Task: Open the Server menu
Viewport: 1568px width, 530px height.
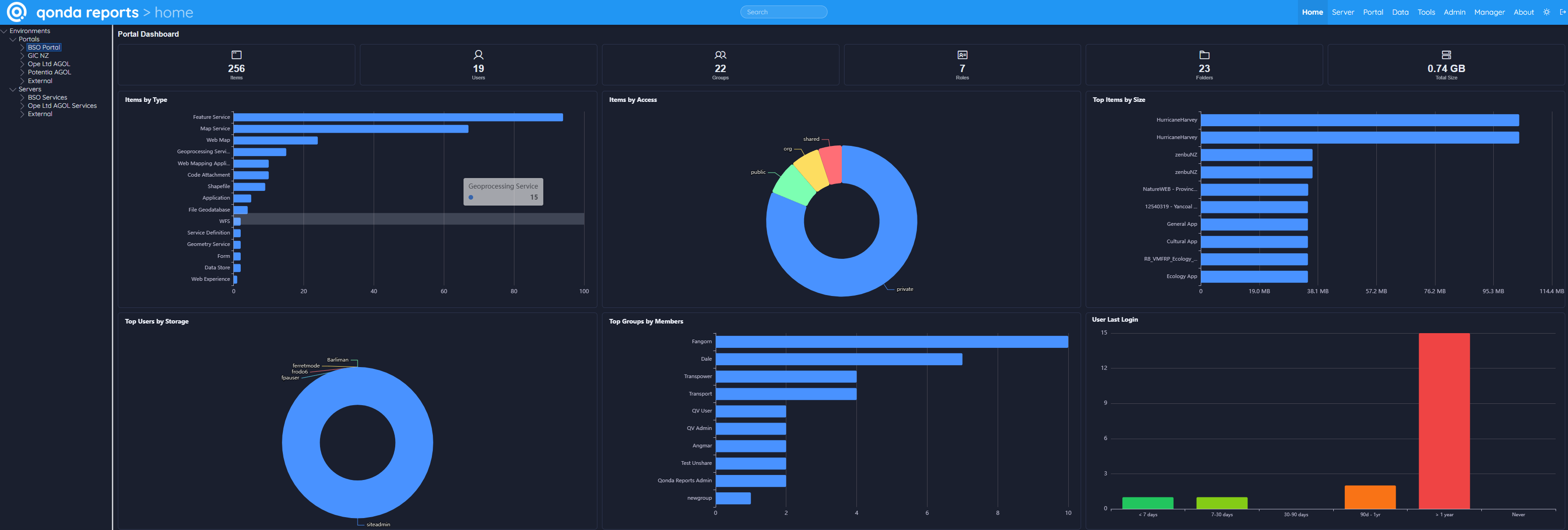Action: (x=1343, y=12)
